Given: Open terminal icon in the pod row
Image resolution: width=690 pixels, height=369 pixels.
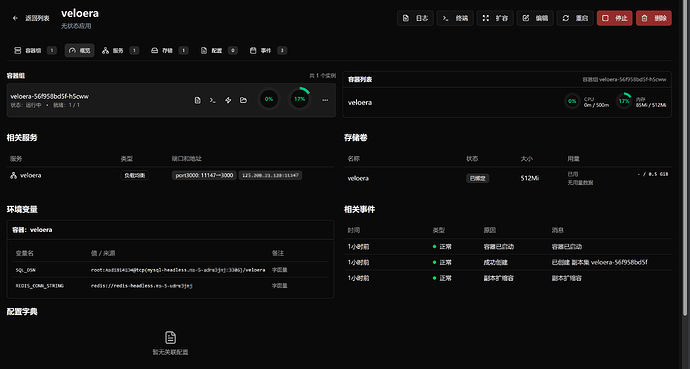Looking at the screenshot, I should [213, 100].
